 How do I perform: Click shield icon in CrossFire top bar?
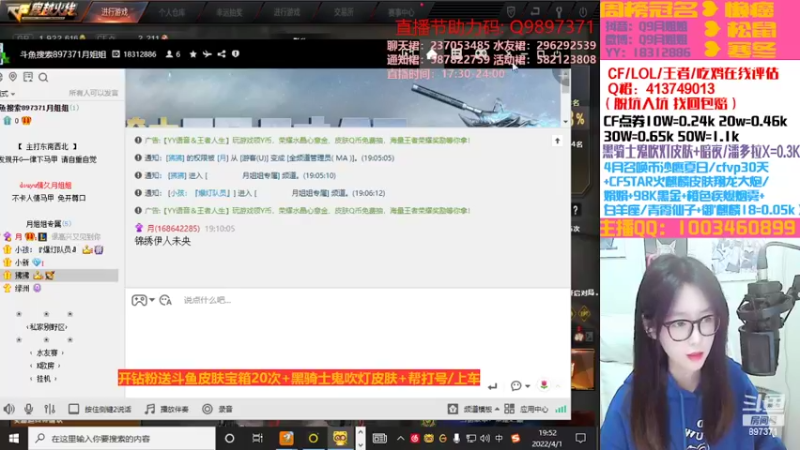(511, 11)
